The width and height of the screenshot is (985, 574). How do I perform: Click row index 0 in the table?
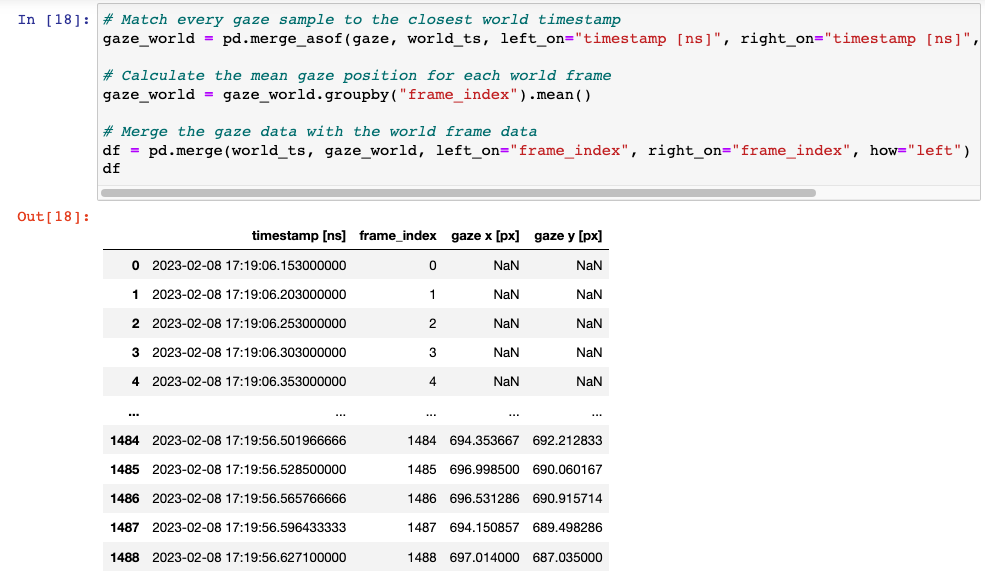coord(136,266)
